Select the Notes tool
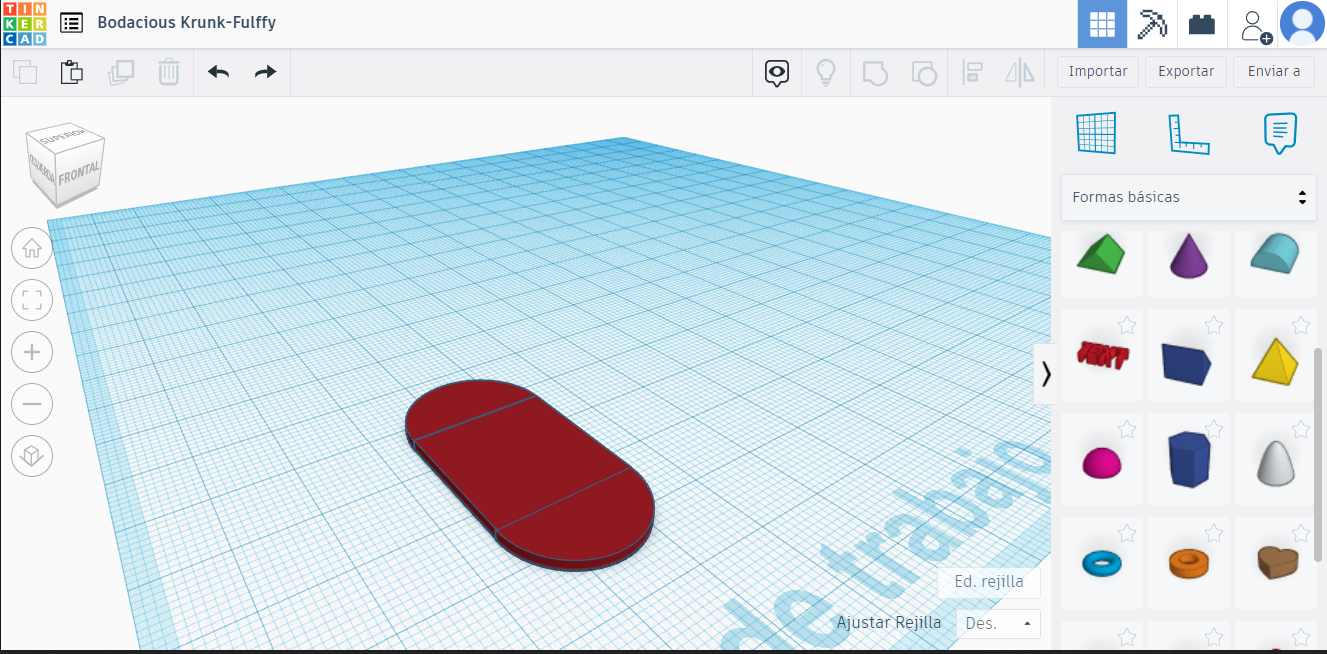 pos(1280,133)
